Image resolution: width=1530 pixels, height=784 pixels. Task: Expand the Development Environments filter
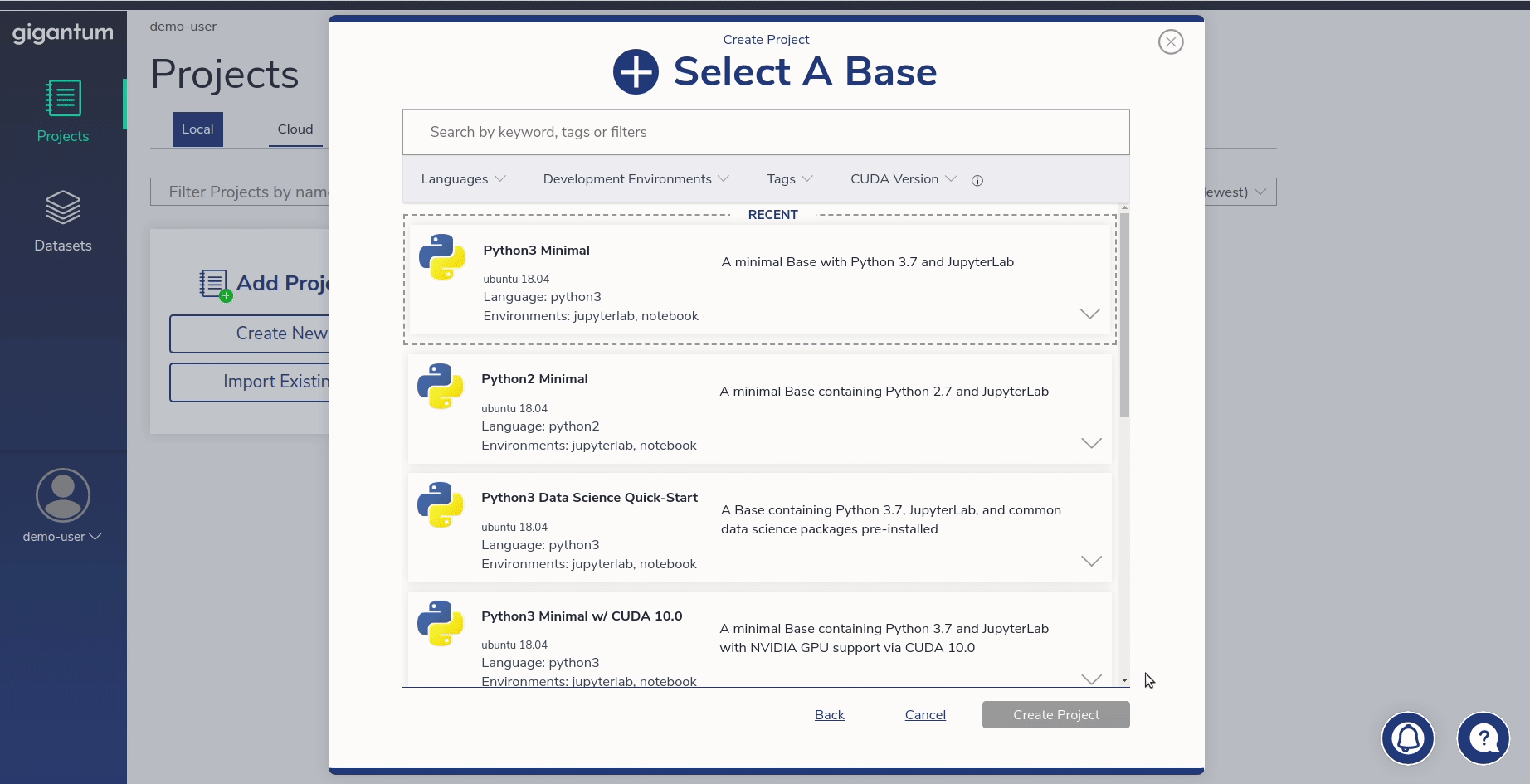pyautogui.click(x=636, y=179)
